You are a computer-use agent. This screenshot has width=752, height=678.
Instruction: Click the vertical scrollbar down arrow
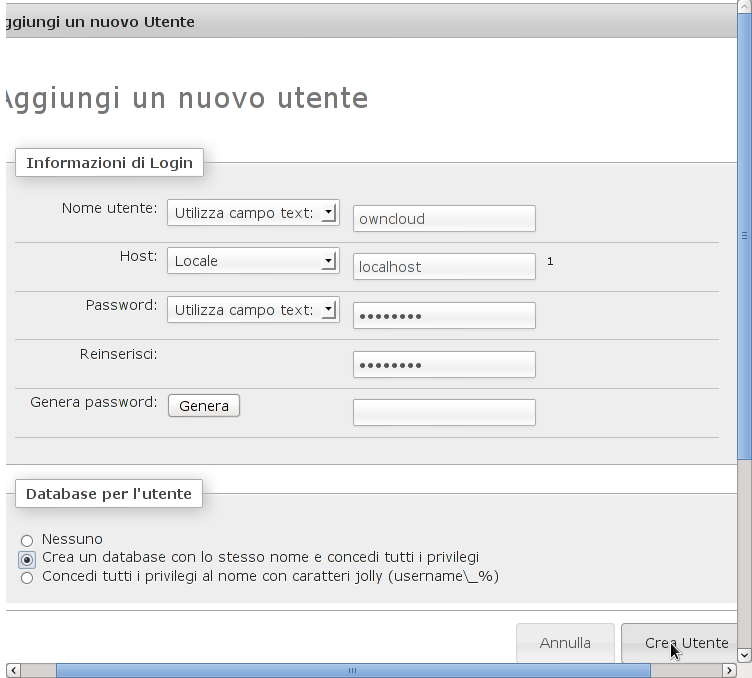[743, 655]
